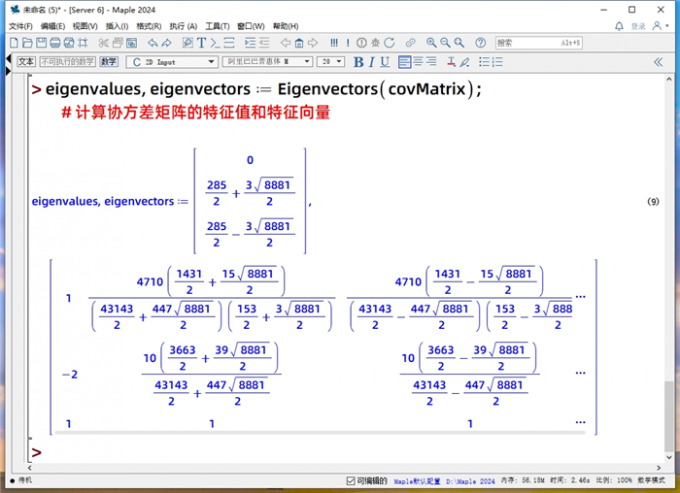Insert hyperlink with the chain link icon
This screenshot has height=493, width=680.
pos(410,42)
